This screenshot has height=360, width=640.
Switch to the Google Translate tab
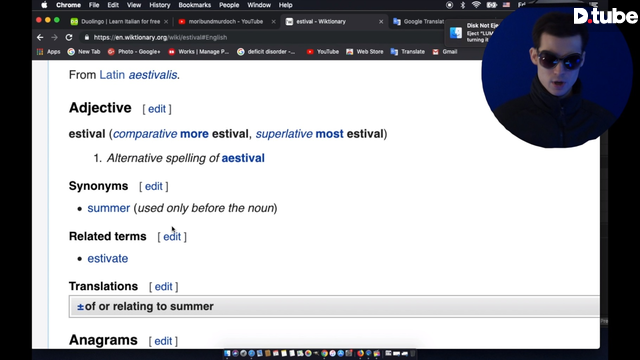[418, 22]
